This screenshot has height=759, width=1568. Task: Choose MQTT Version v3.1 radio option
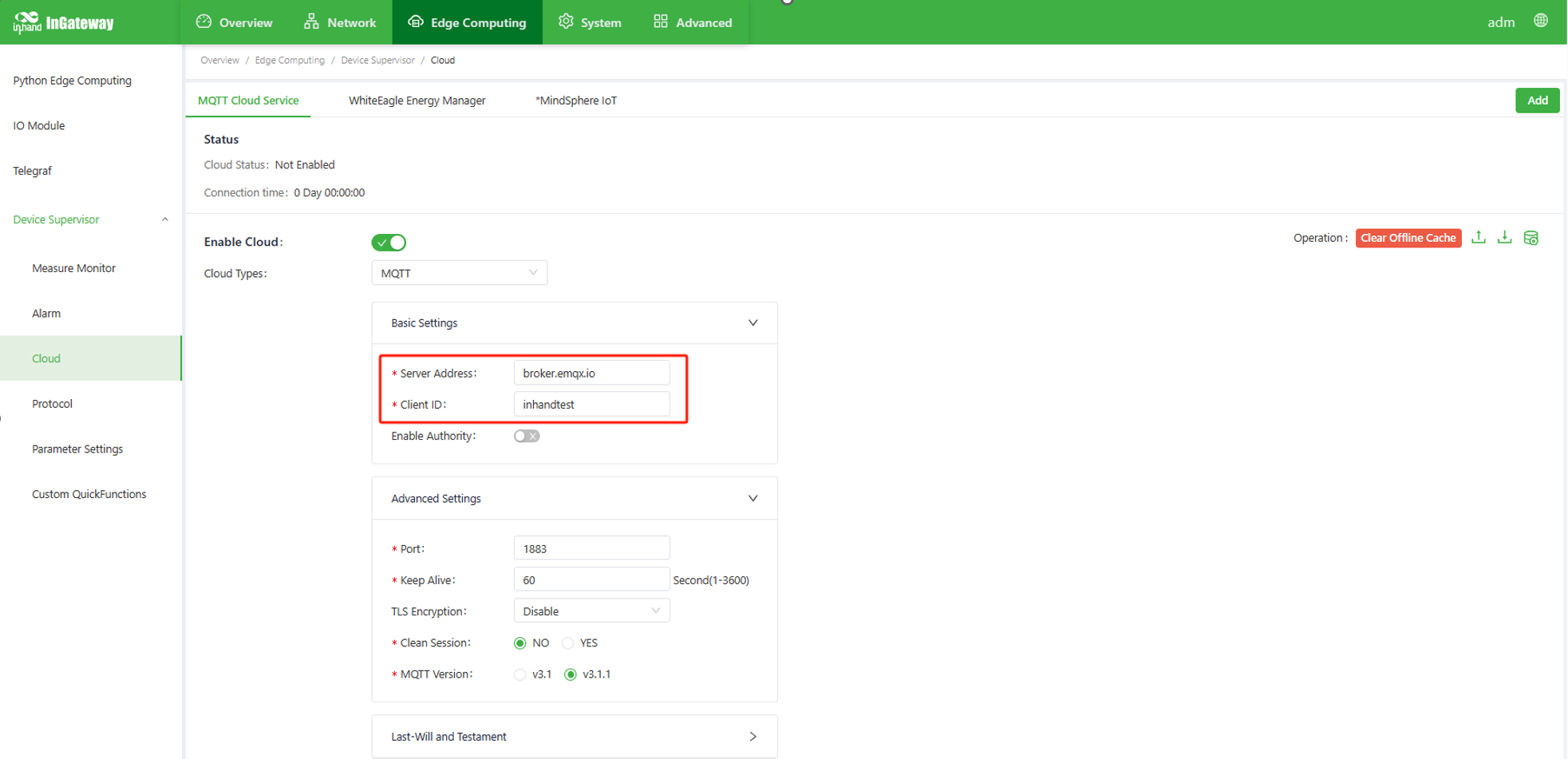tap(520, 674)
